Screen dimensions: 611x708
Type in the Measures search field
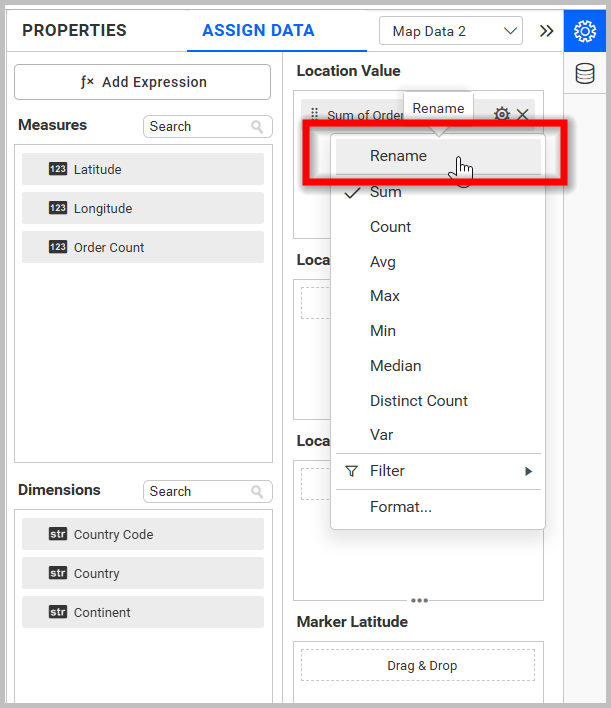point(197,127)
